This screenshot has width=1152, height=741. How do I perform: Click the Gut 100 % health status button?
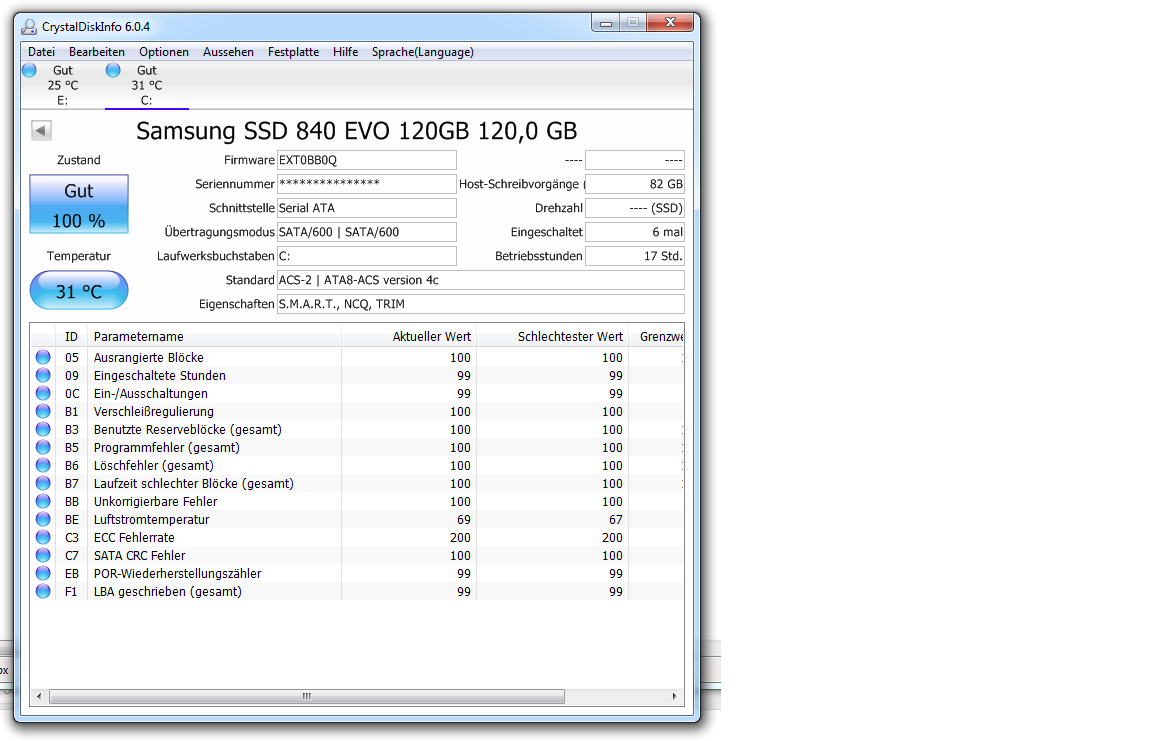point(79,205)
